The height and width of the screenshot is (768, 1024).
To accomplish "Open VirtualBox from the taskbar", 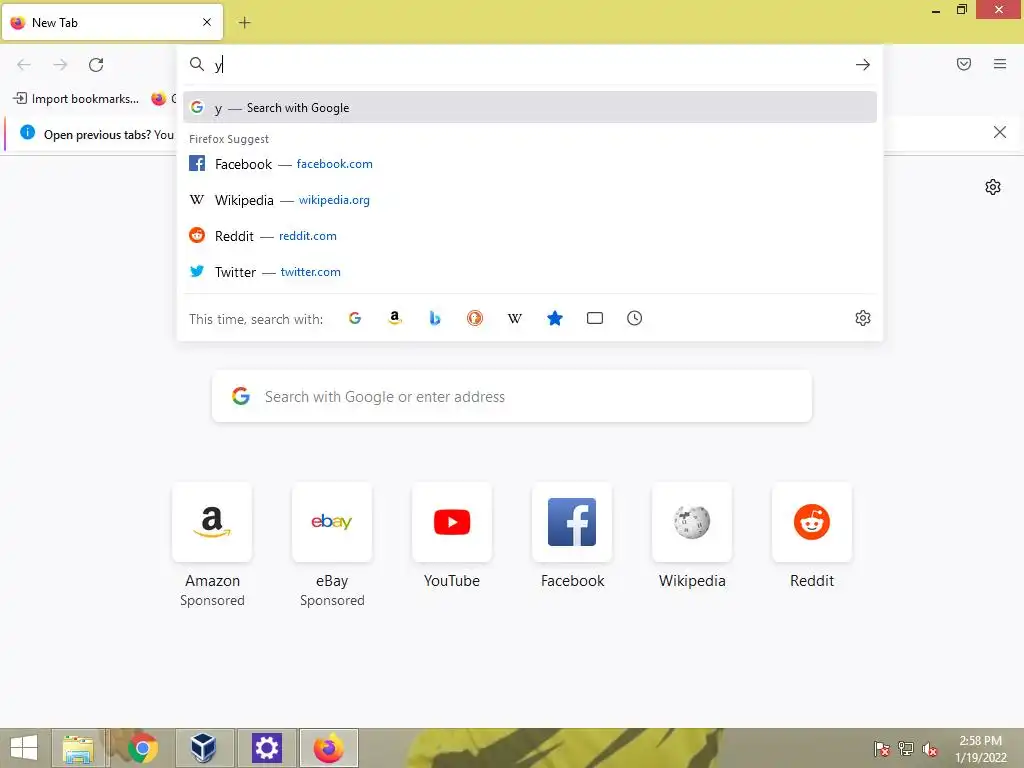I will [203, 748].
